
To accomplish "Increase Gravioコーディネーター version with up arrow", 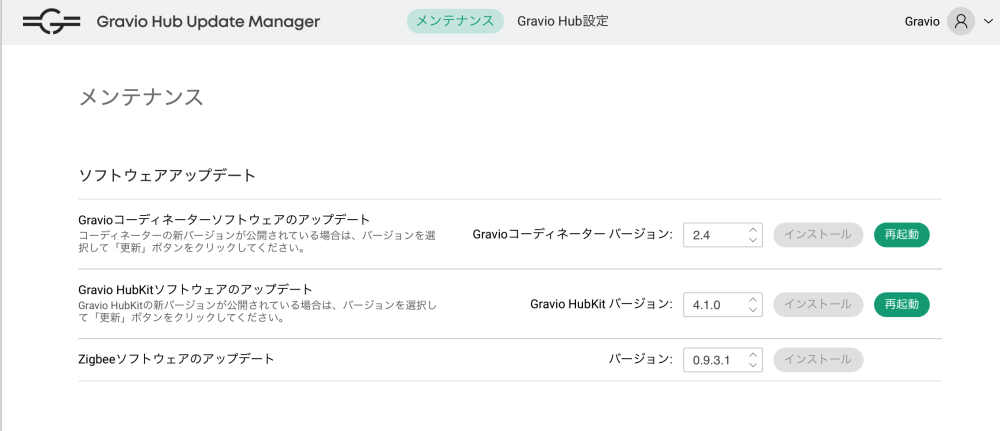I will point(753,229).
